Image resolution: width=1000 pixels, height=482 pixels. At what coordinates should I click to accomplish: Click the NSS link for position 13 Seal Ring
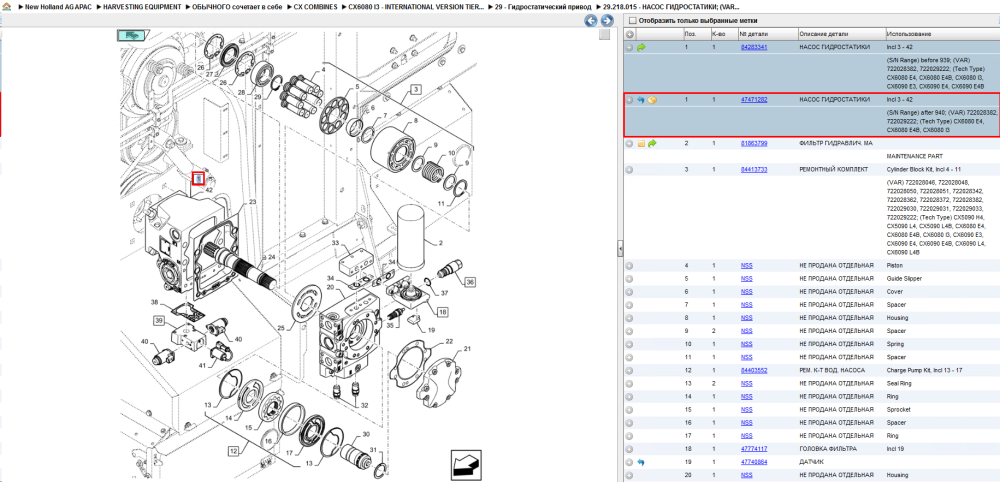tap(746, 383)
